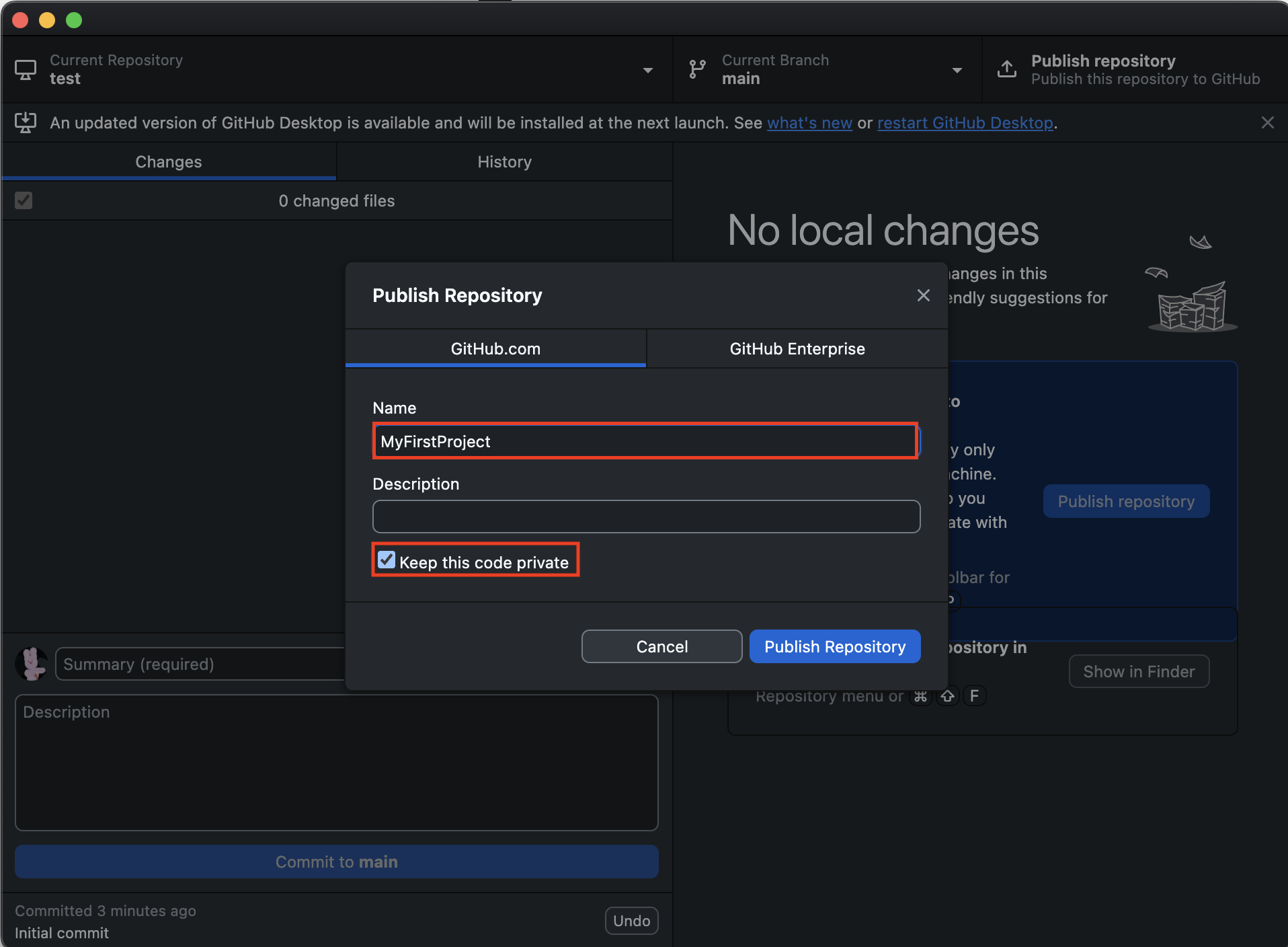Image resolution: width=1288 pixels, height=947 pixels.
Task: Select the GitHub Enterprise tab
Action: pos(797,348)
